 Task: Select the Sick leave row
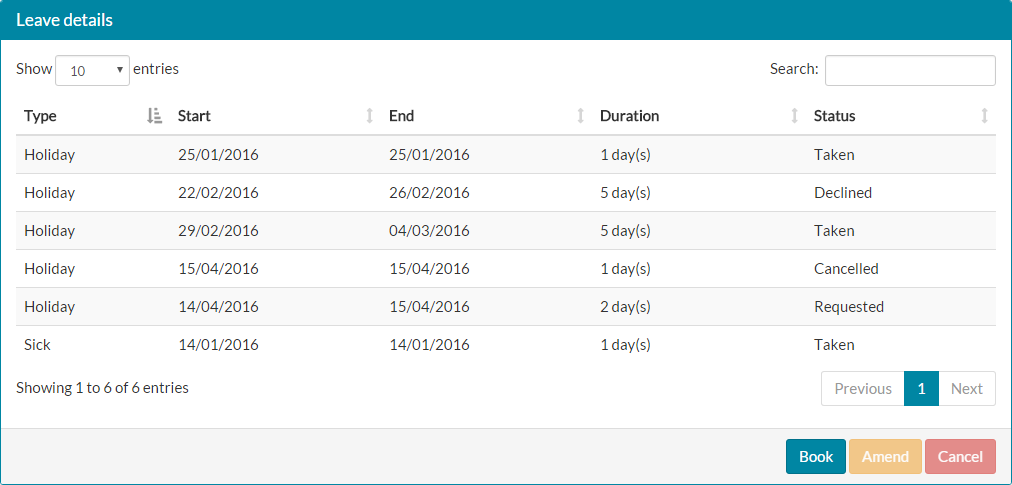tap(505, 345)
